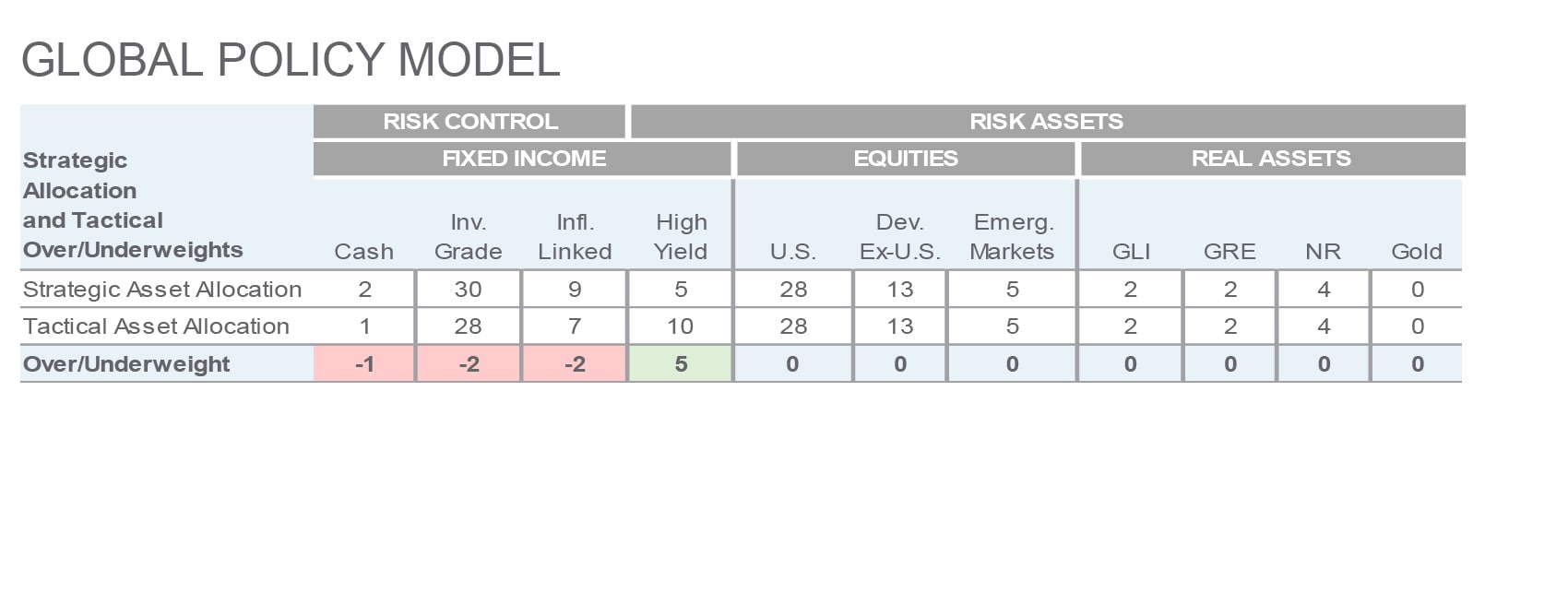
Task: Select the Tactical Asset Allocation row label
Action: click(x=156, y=326)
